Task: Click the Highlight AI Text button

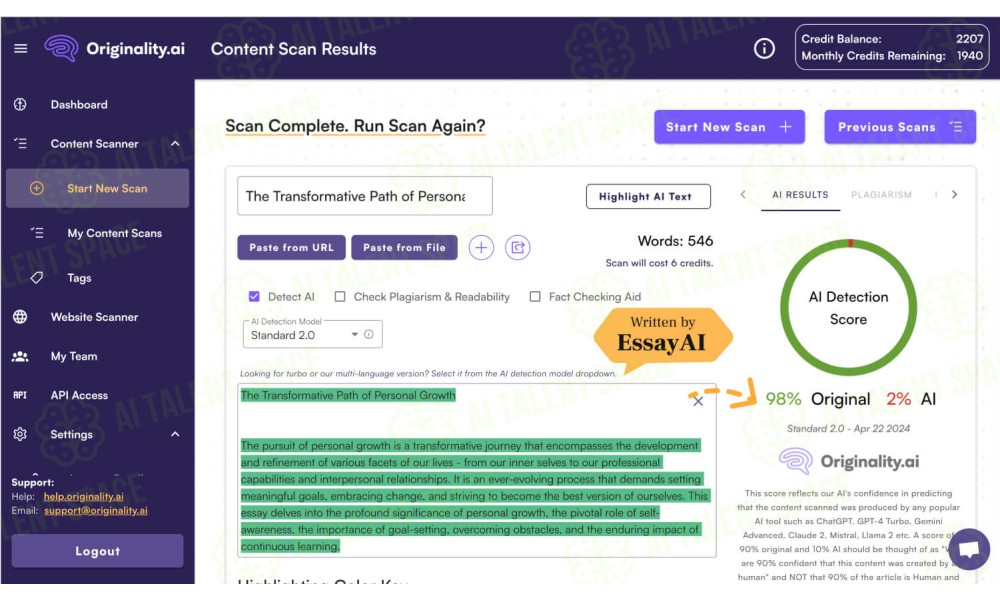Action: tap(648, 196)
